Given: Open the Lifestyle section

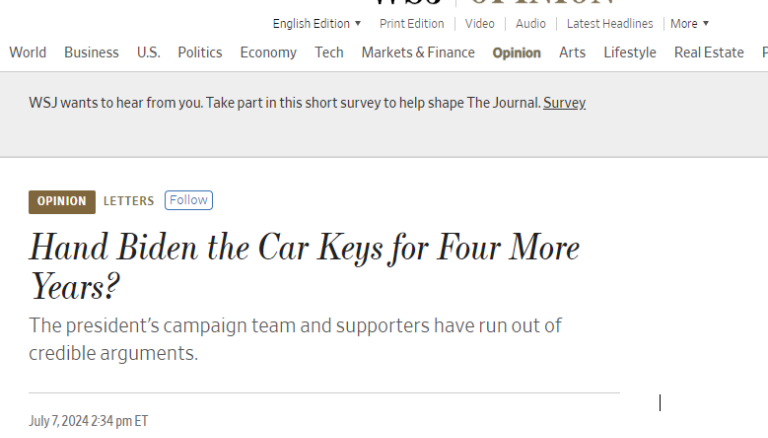Looking at the screenshot, I should point(630,53).
